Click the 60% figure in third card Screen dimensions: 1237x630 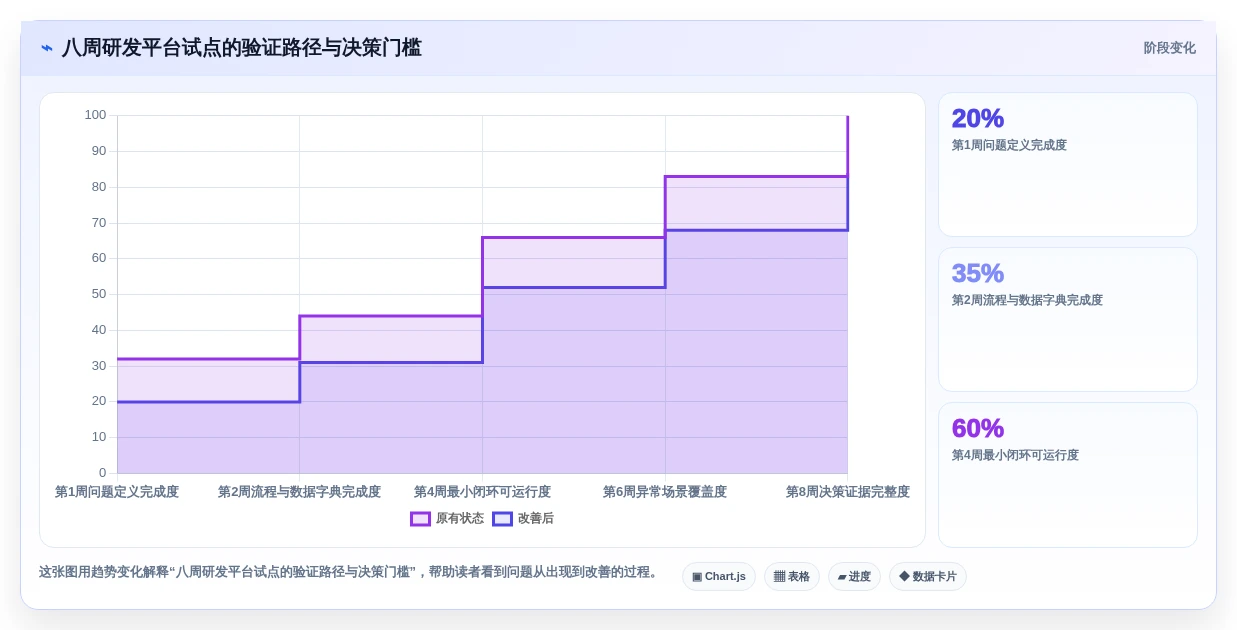click(978, 428)
